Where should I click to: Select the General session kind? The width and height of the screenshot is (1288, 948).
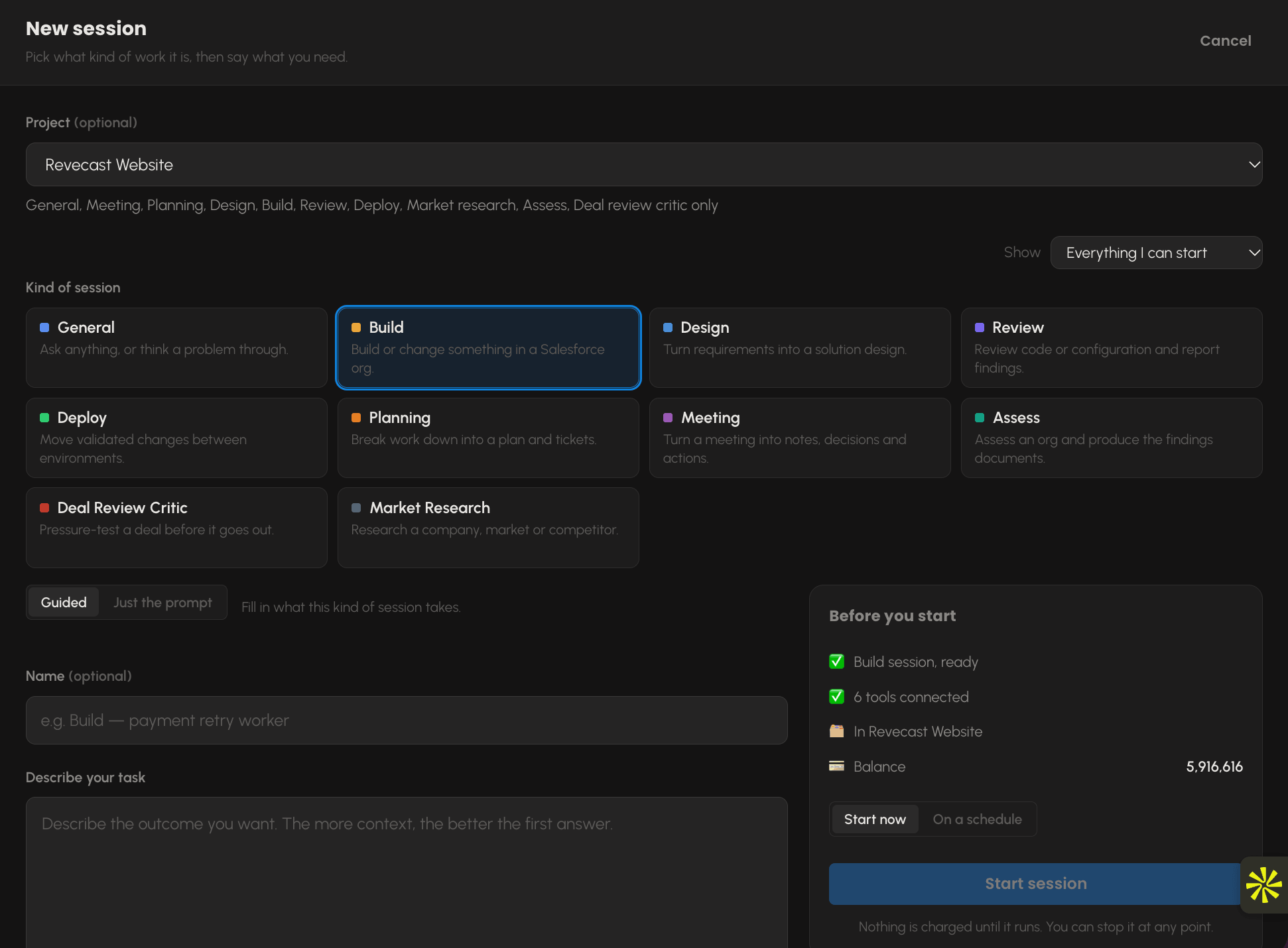[176, 347]
